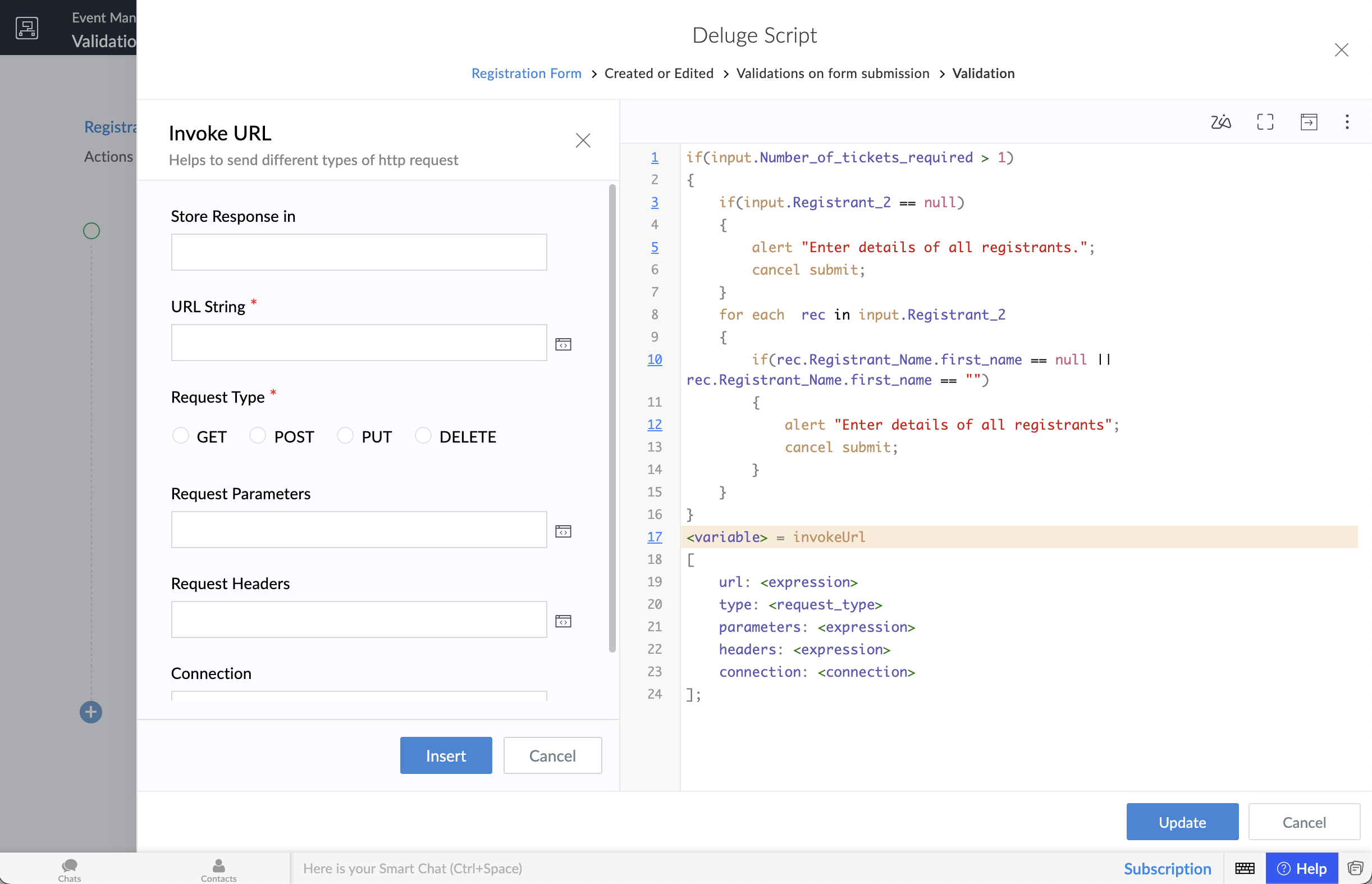Click Registration Form breadcrumb link
This screenshot has width=1372, height=884.
tap(525, 74)
